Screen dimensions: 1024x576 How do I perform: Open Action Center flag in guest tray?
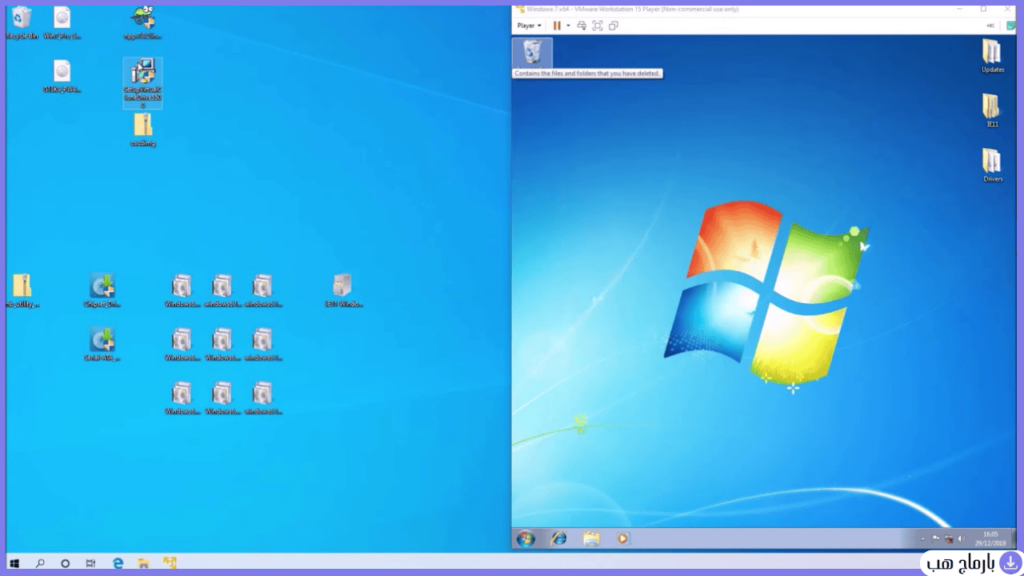(x=935, y=539)
